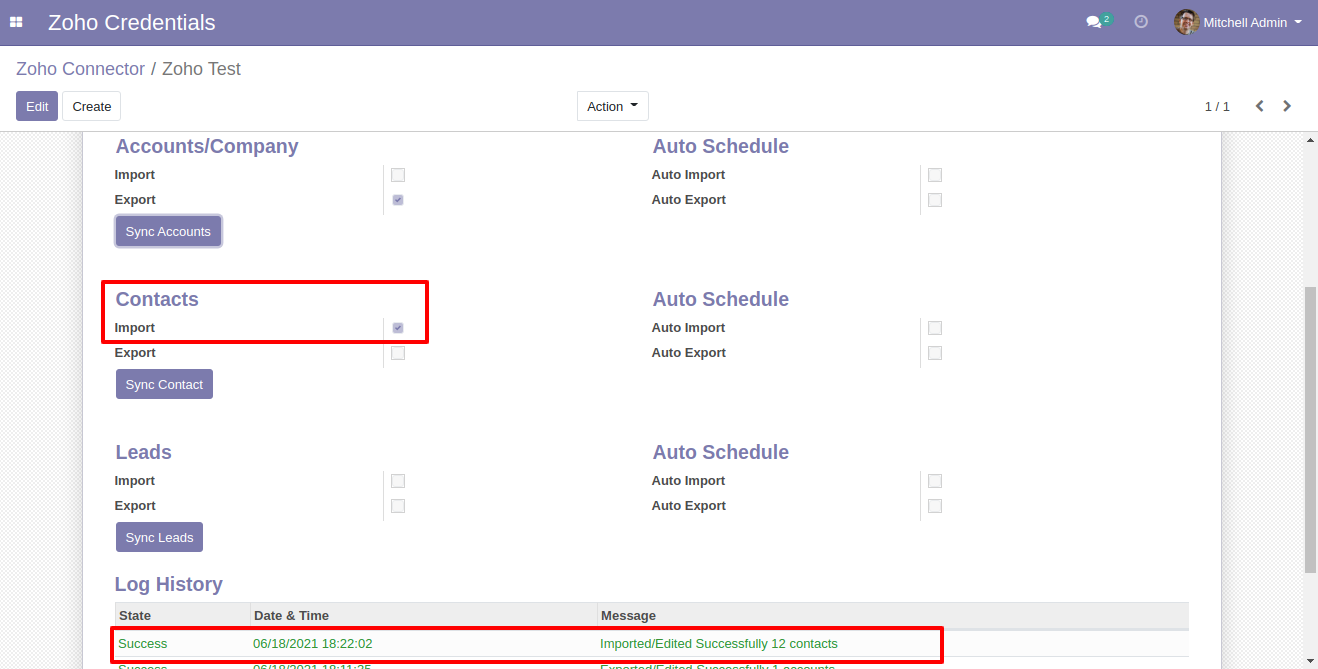This screenshot has height=669, width=1318.
Task: Click the Log History heading
Action: click(169, 584)
